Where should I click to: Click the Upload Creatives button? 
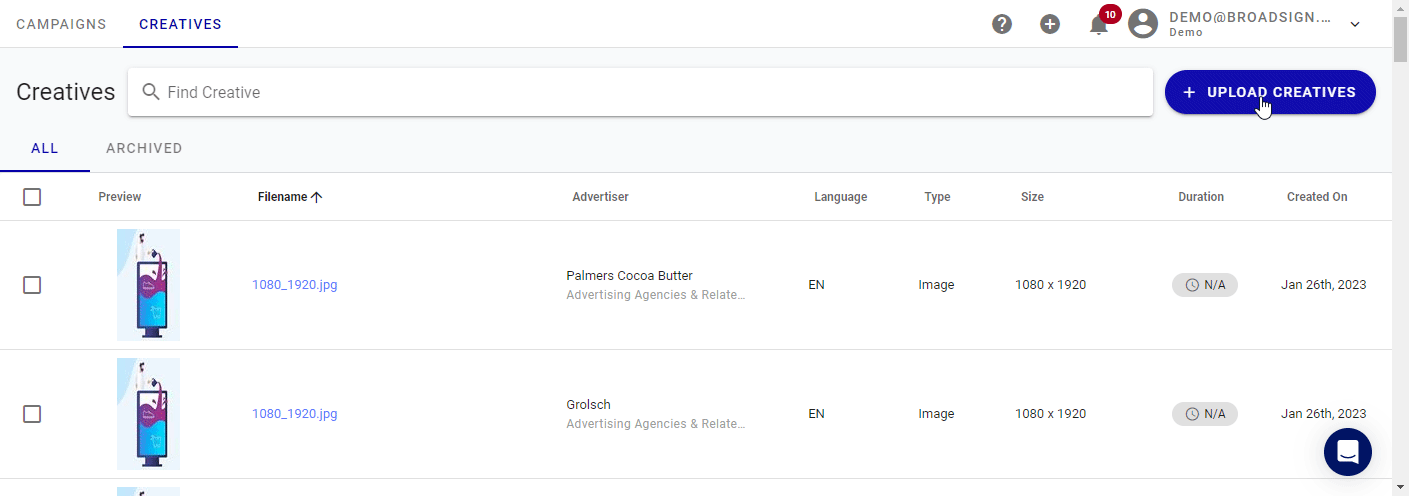(x=1270, y=92)
